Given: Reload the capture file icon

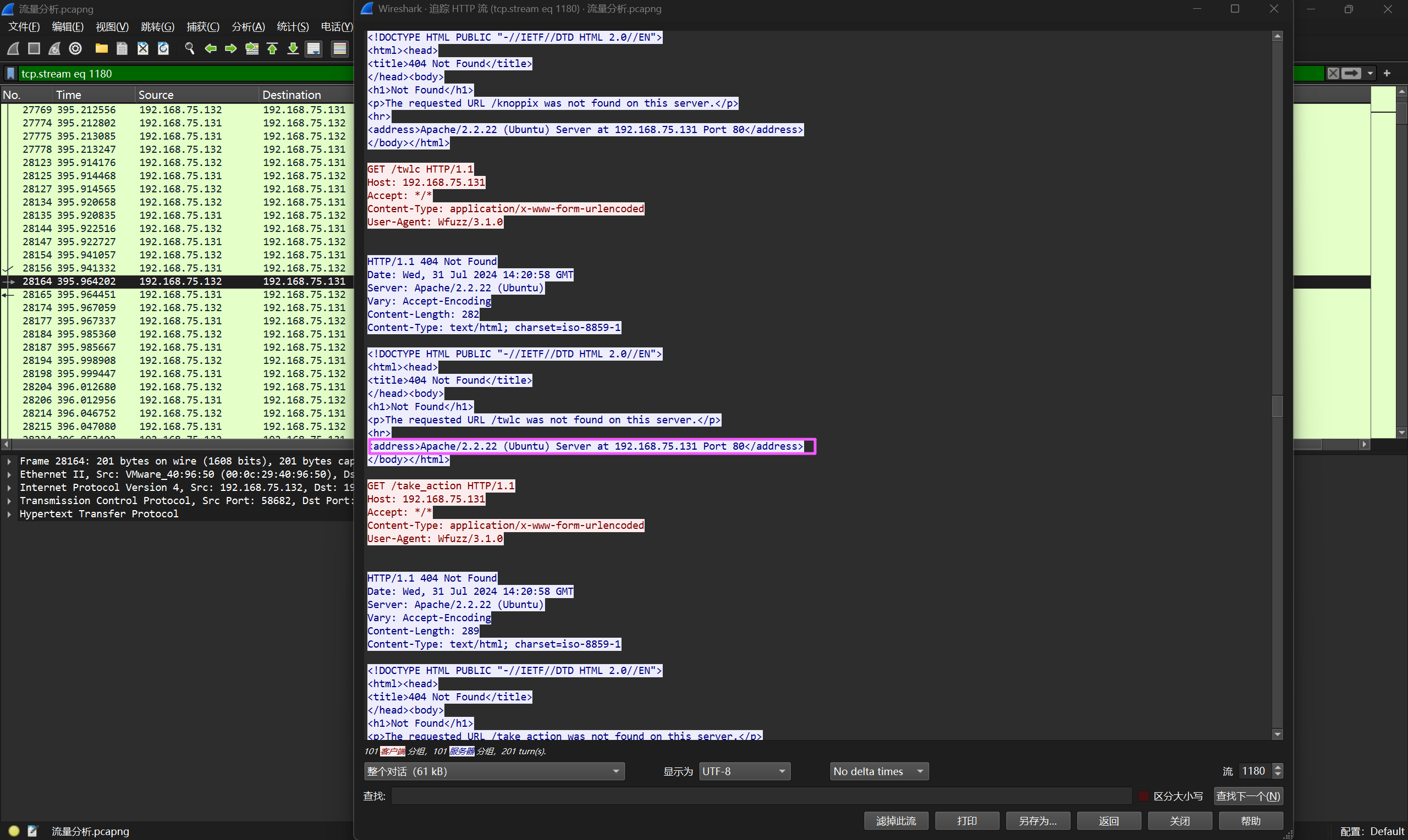Looking at the screenshot, I should [x=163, y=49].
